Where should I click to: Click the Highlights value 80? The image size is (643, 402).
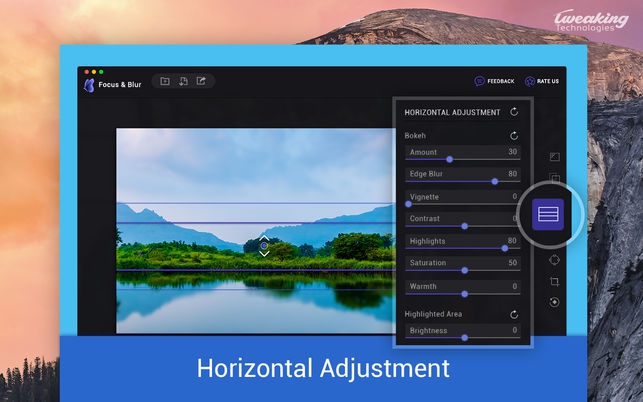512,241
